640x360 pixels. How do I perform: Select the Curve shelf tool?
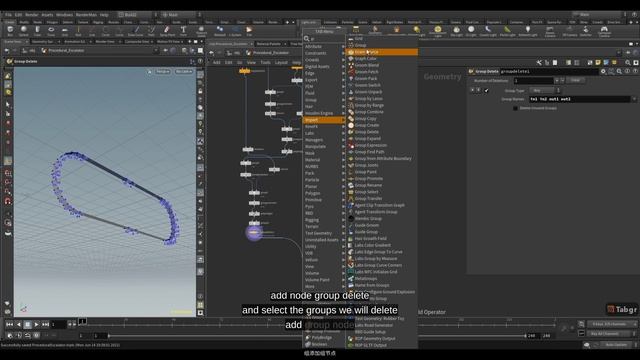tap(119, 31)
